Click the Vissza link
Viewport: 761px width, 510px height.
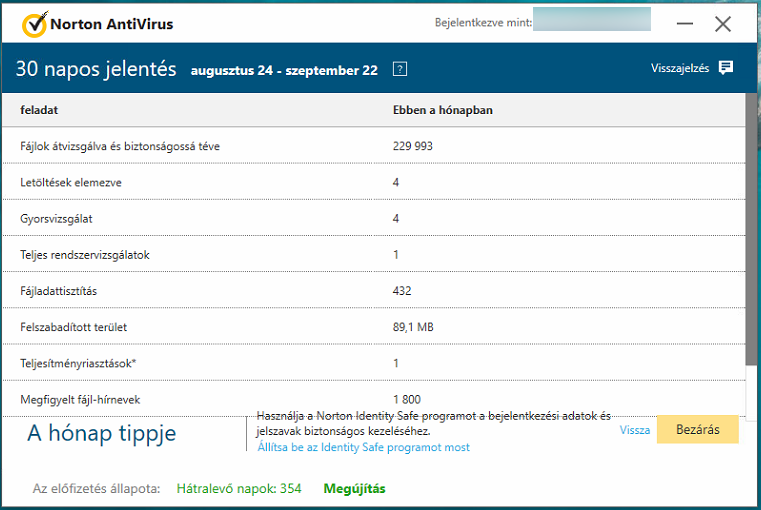635,430
